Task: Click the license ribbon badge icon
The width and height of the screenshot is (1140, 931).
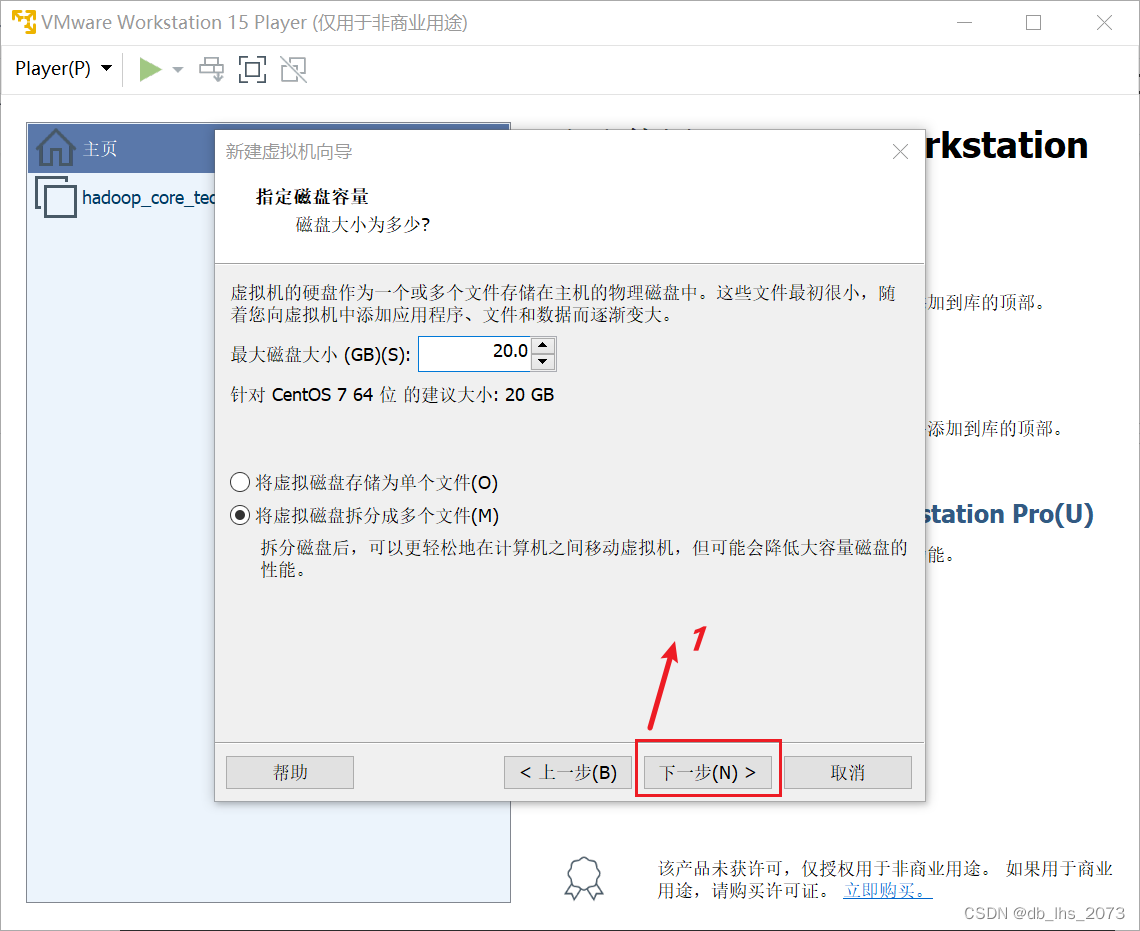Action: pos(584,879)
